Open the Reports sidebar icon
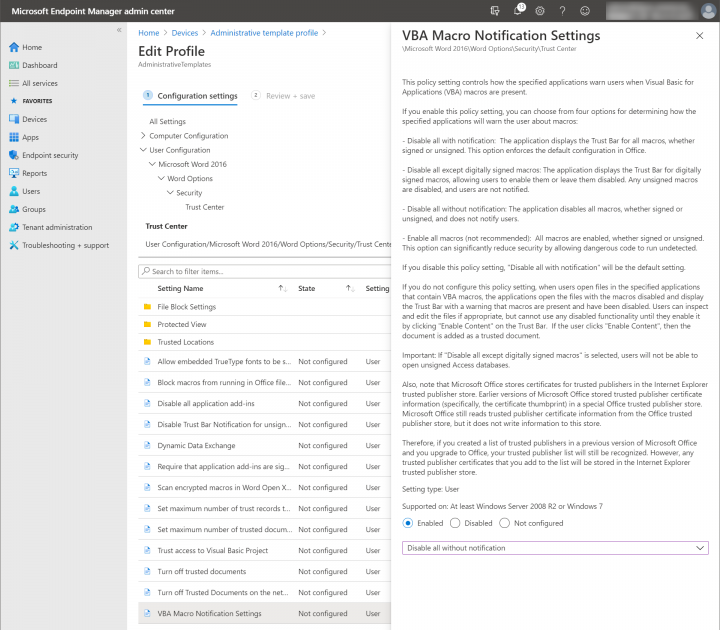This screenshot has width=720, height=630. 14,173
